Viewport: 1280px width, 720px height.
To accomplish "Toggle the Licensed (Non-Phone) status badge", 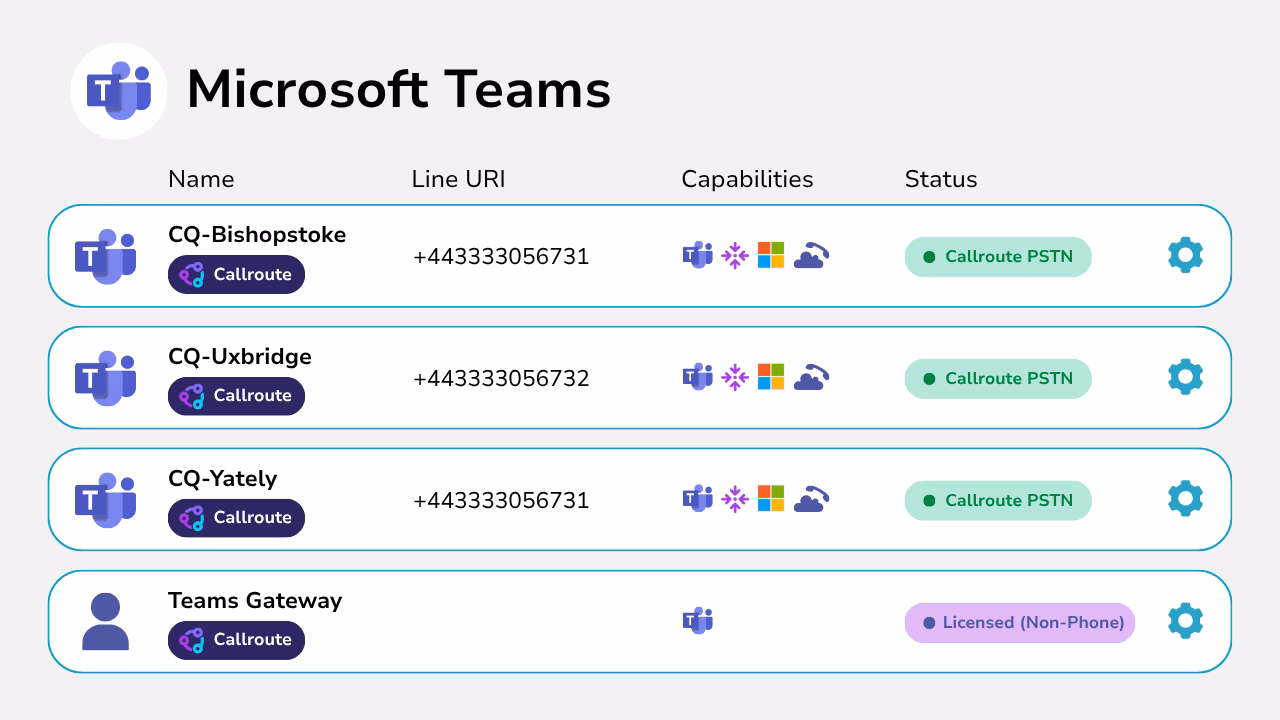I will tap(1019, 623).
